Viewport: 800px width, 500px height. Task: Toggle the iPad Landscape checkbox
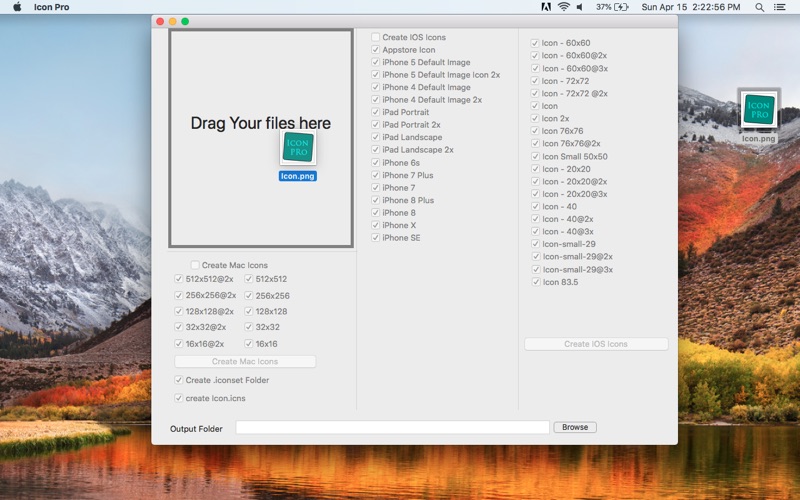(x=376, y=137)
